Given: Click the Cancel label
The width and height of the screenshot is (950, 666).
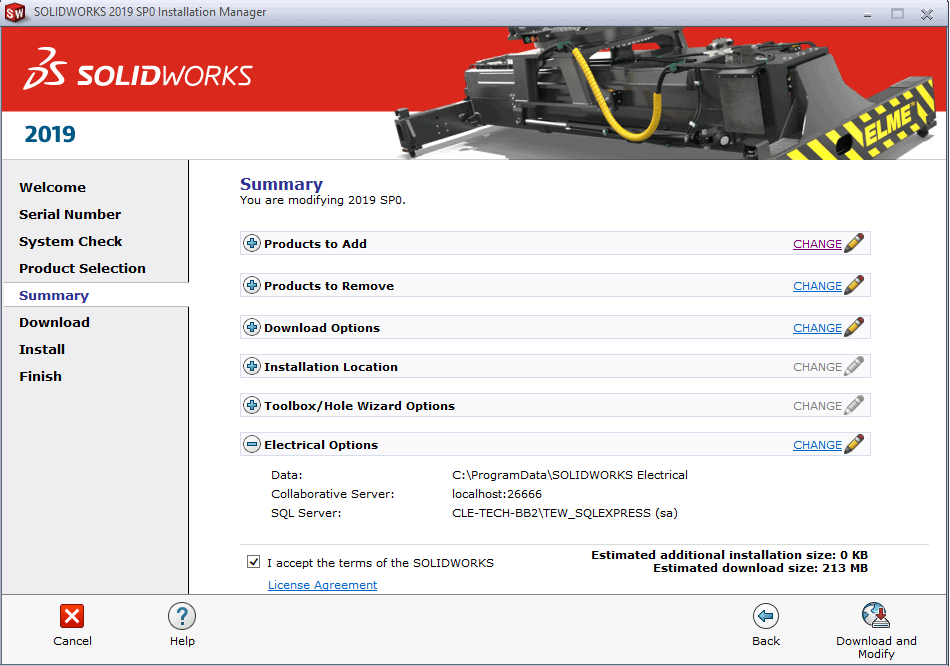Looking at the screenshot, I should (72, 641).
